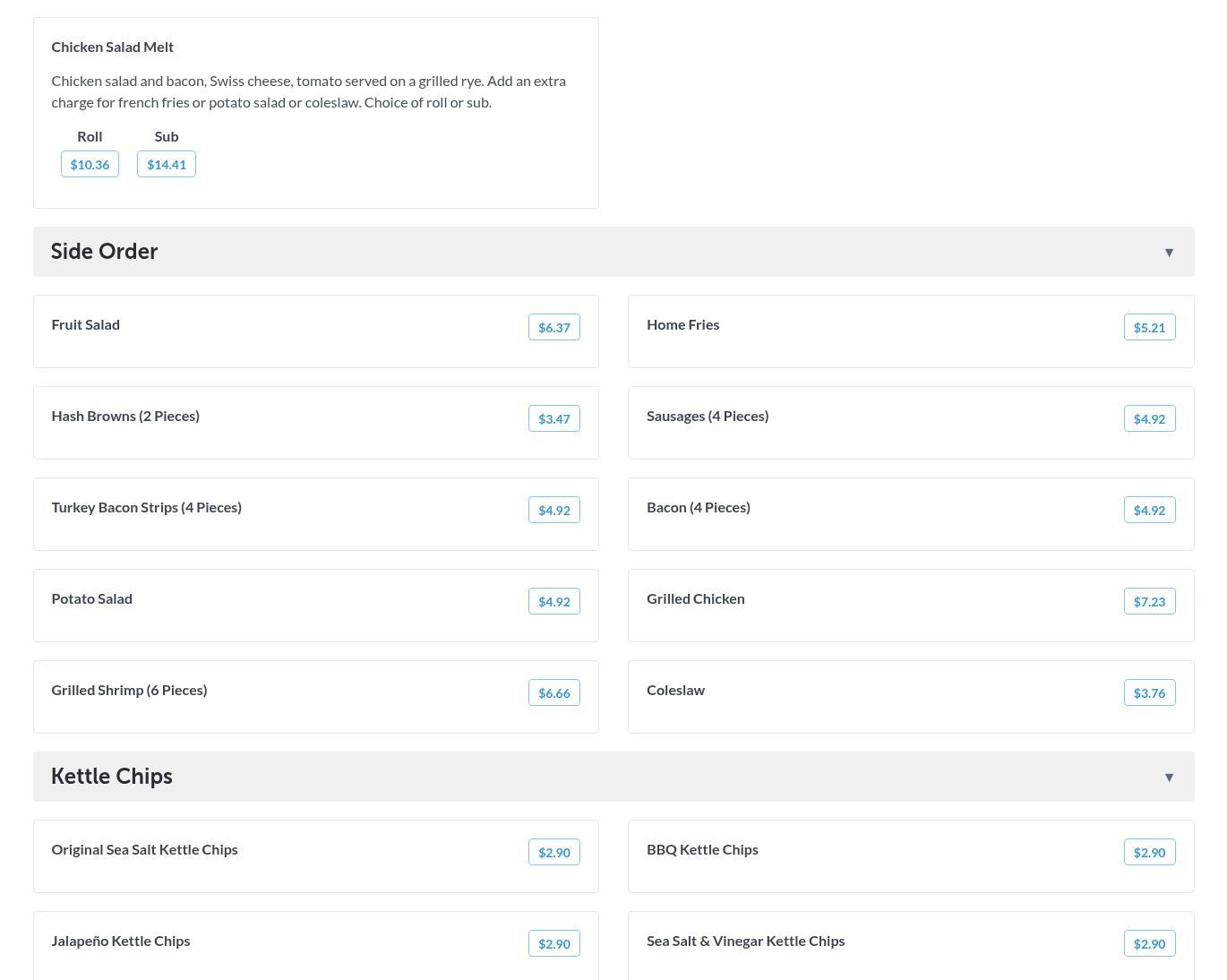
Task: Click Bacon (4 Pieces) price button
Action: pyautogui.click(x=1149, y=511)
